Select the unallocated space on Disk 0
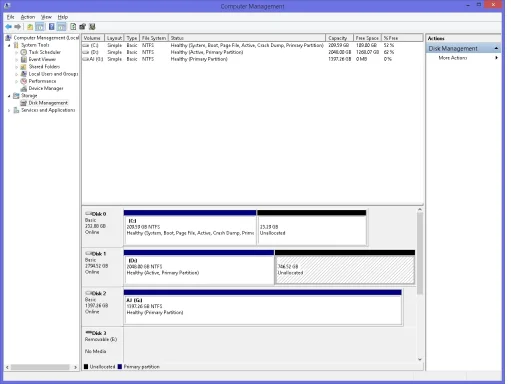The image size is (511, 384). click(312, 228)
